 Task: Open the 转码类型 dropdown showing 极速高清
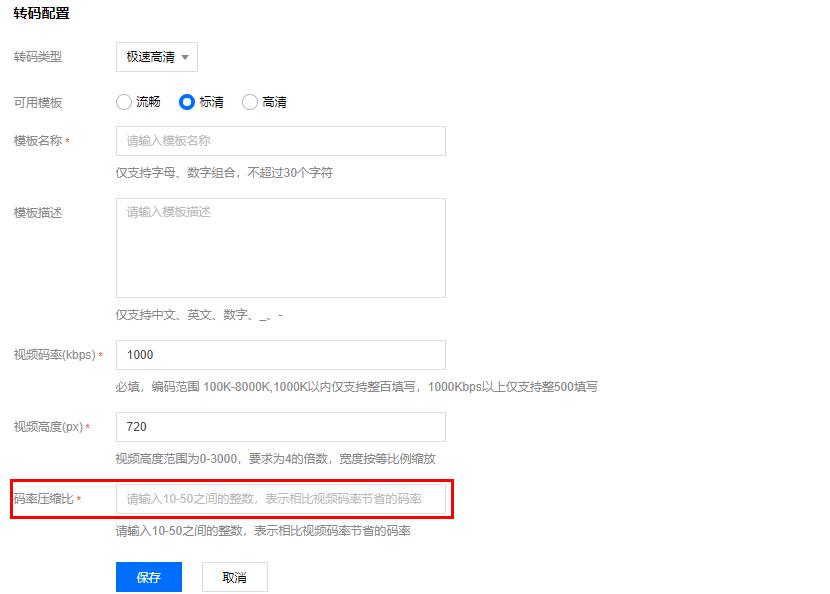(157, 57)
